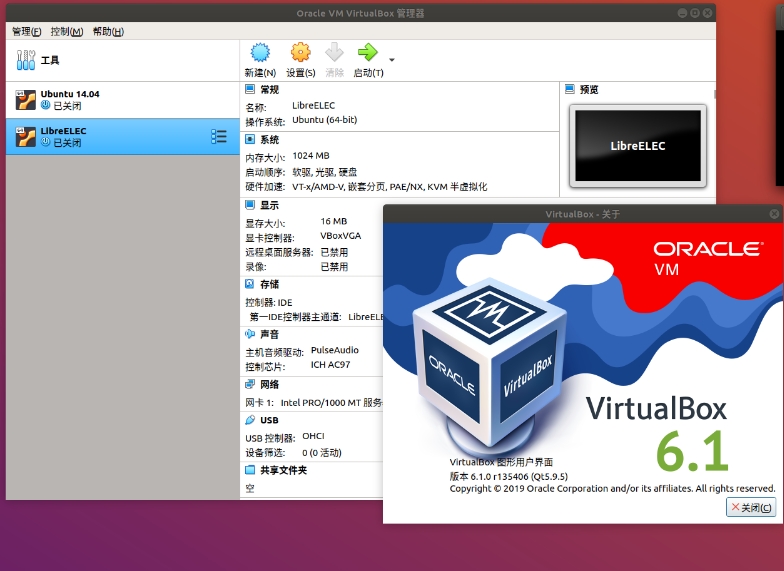784x571 pixels.
Task: Click the 存储 storage section icon
Action: coord(250,284)
